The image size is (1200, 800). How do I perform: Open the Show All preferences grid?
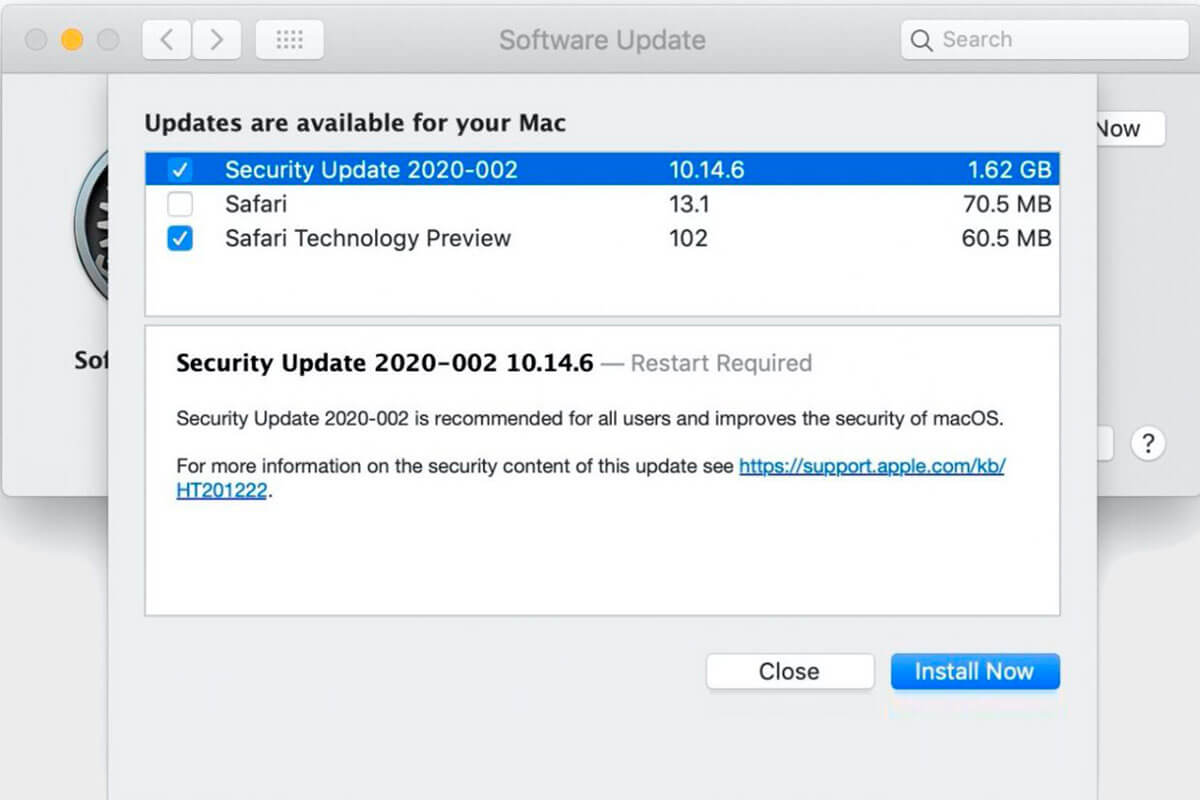click(x=289, y=40)
